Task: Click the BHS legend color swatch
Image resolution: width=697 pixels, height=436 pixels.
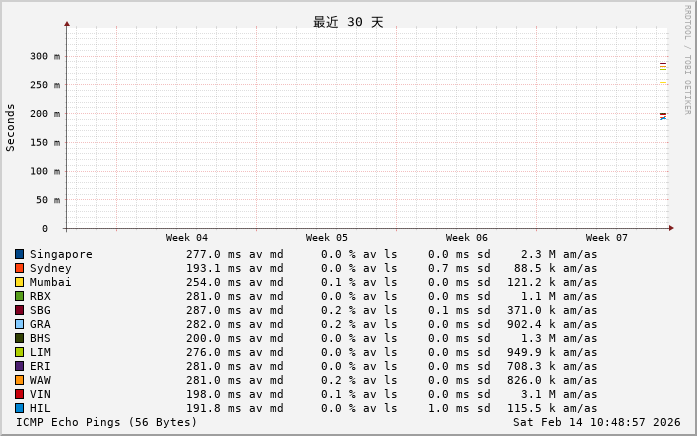Action: [x=19, y=338]
